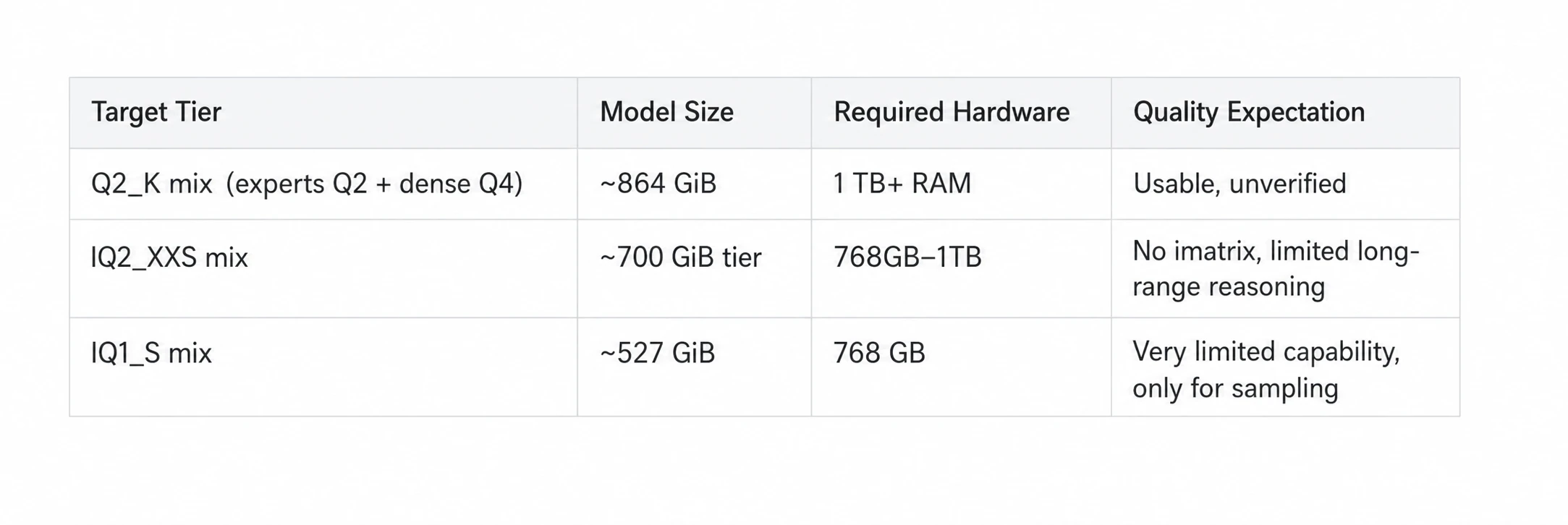Select the 768GB–1TB hardware cell
This screenshot has width=1568, height=525.
click(961, 268)
